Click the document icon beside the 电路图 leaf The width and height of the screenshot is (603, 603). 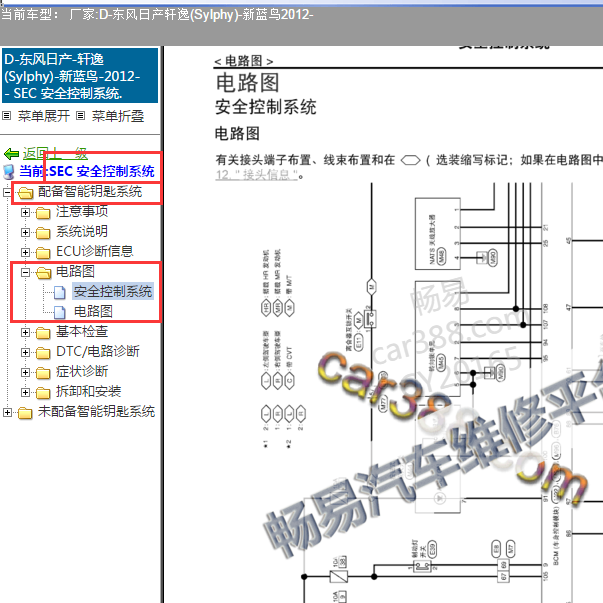[x=59, y=312]
